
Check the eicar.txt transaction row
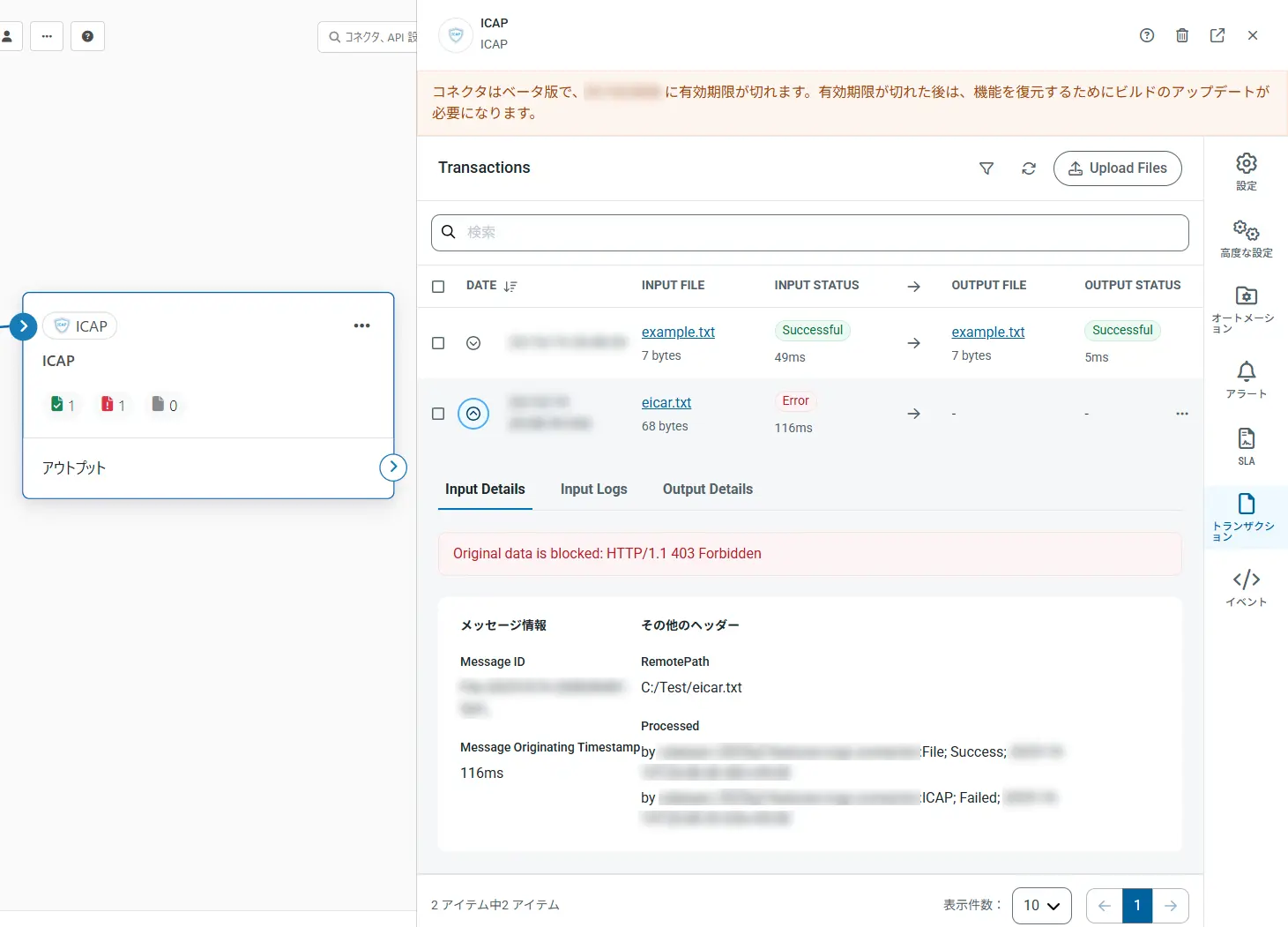point(438,414)
